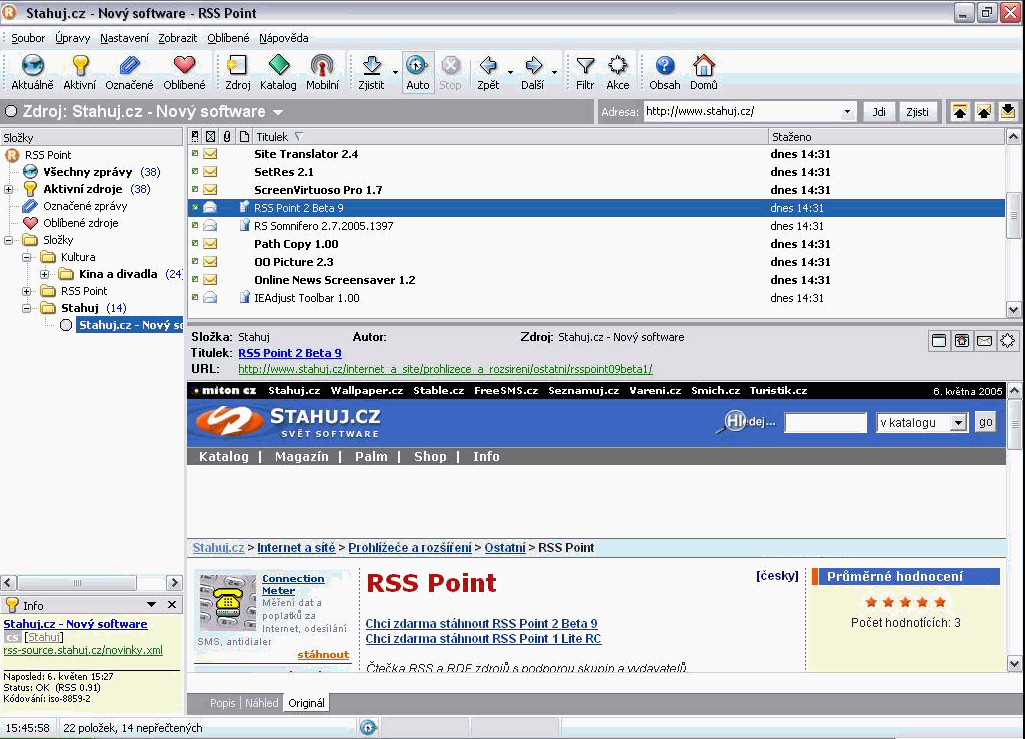The width and height of the screenshot is (1025, 739).
Task: Open the Soubor menu
Action: (28, 38)
